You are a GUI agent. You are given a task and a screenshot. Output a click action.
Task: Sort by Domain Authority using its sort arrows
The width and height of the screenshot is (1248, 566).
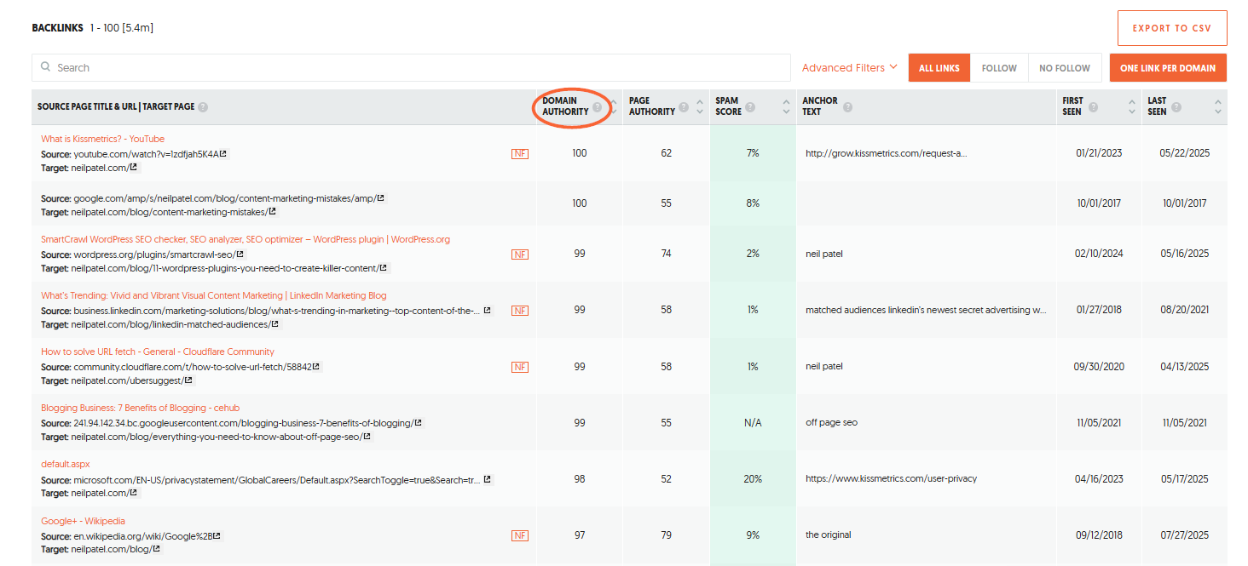click(614, 107)
